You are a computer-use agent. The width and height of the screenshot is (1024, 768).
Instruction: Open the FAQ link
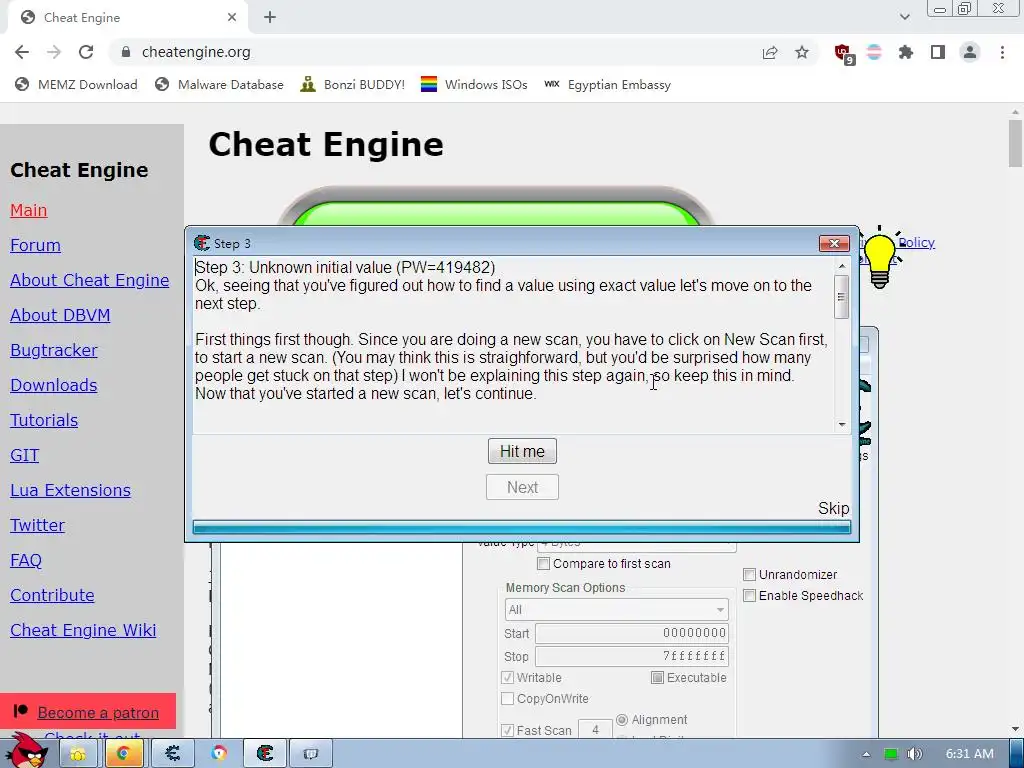(26, 560)
